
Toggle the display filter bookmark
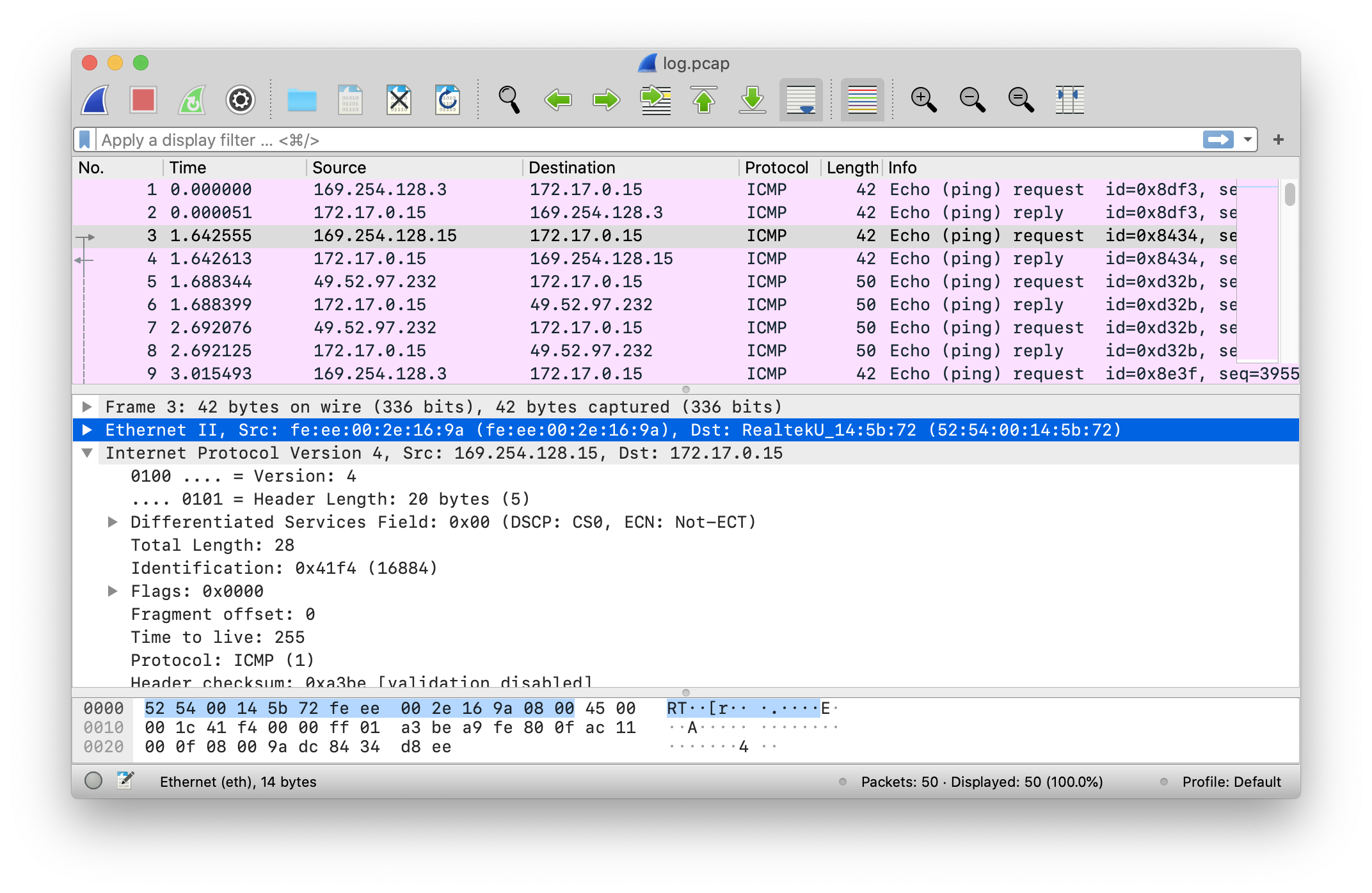85,139
